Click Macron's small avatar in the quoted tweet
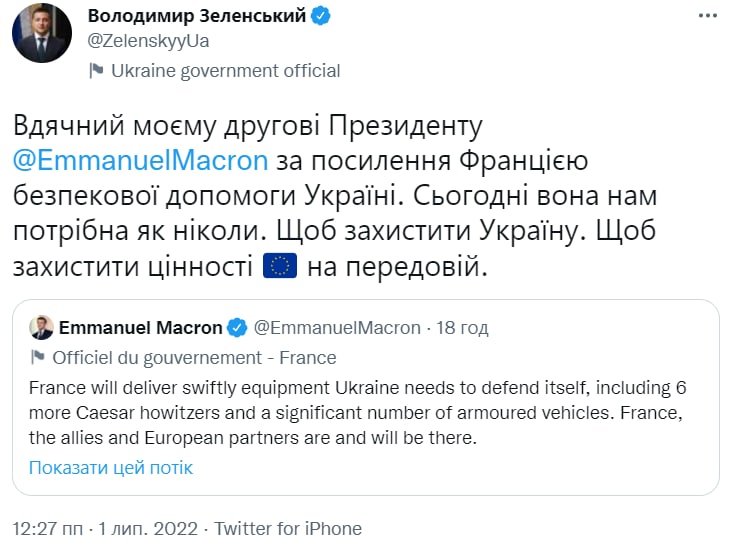The width and height of the screenshot is (731, 551). click(41, 328)
